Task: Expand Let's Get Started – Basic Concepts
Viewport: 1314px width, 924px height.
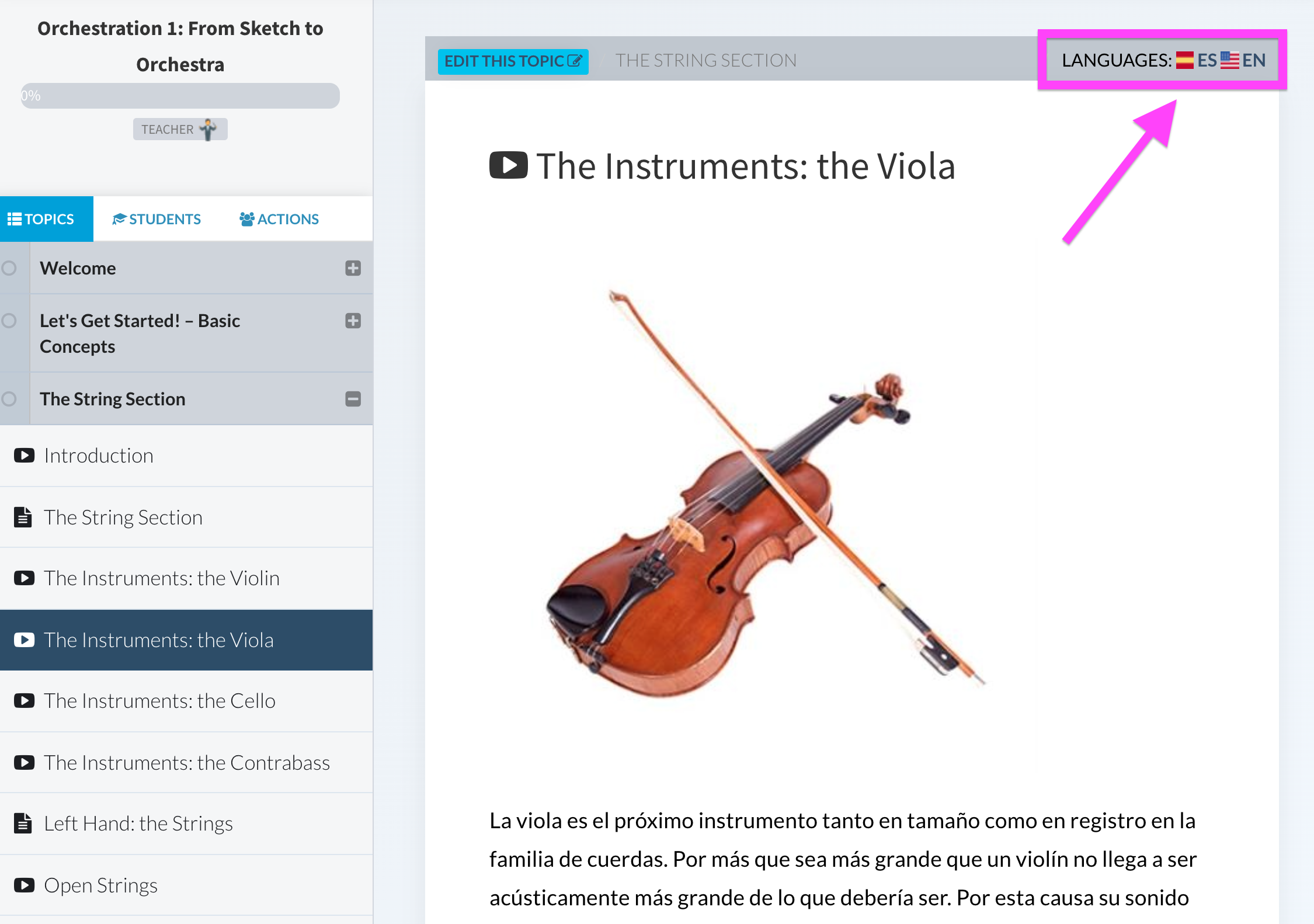Action: coord(353,321)
